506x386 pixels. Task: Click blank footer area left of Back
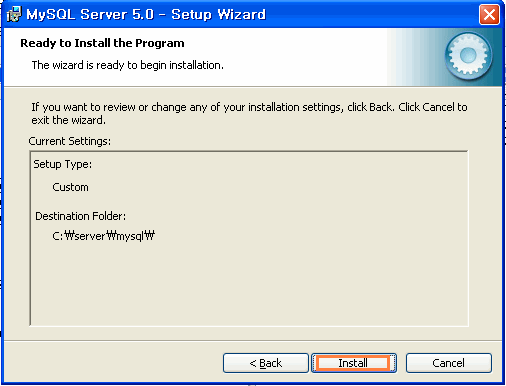[113, 363]
